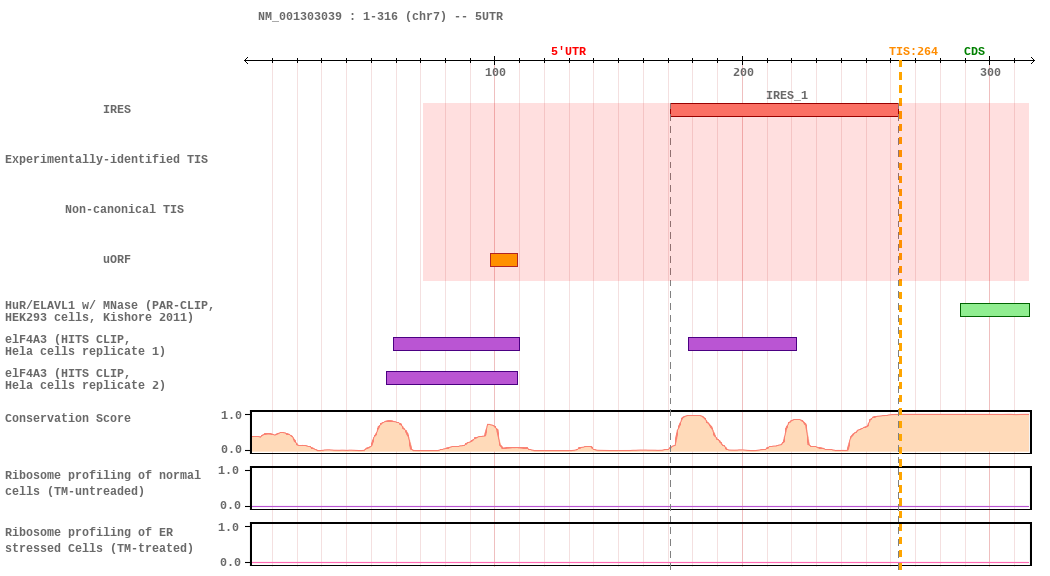Click the right purple bar in eIF4A3 replicate 1

[742, 344]
